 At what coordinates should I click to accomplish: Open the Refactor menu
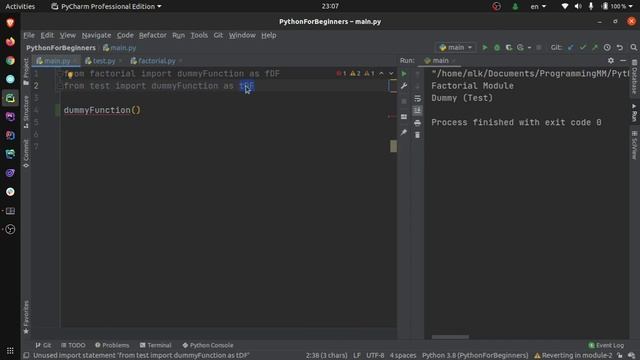pyautogui.click(x=153, y=36)
